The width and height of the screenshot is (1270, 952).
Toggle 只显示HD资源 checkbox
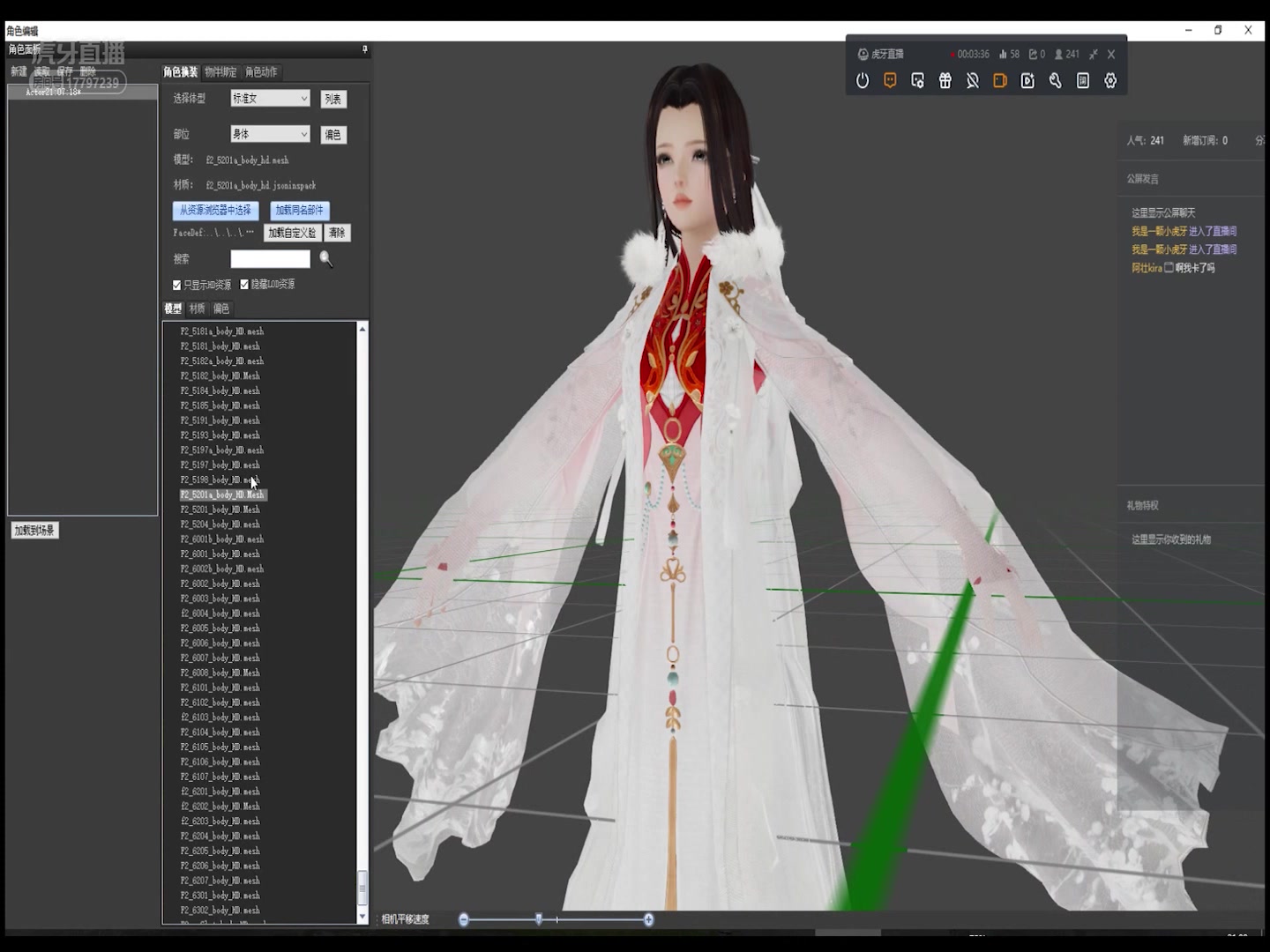pyautogui.click(x=177, y=285)
